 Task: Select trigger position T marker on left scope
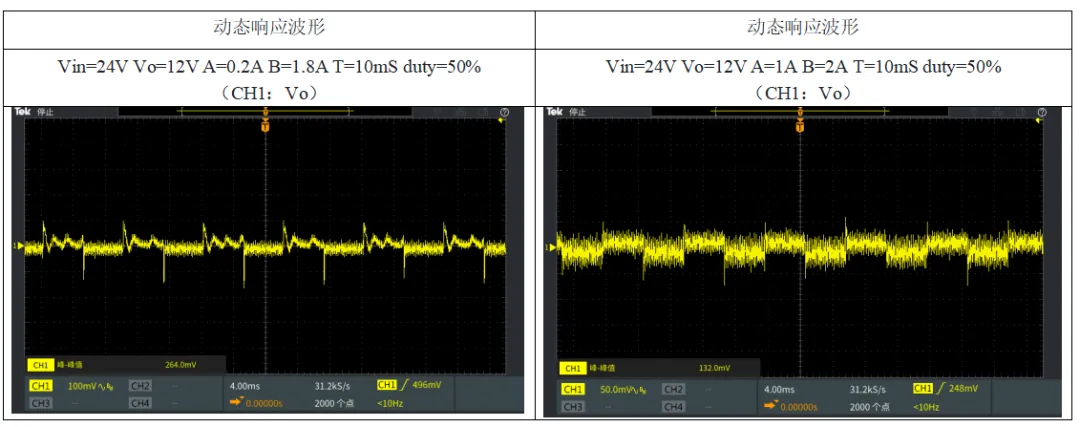point(265,125)
